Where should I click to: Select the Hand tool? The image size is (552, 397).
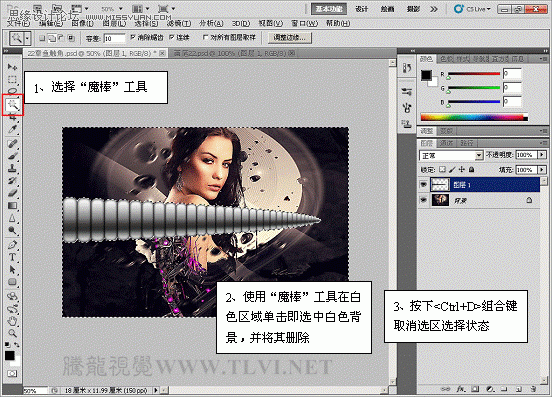coord(12,321)
